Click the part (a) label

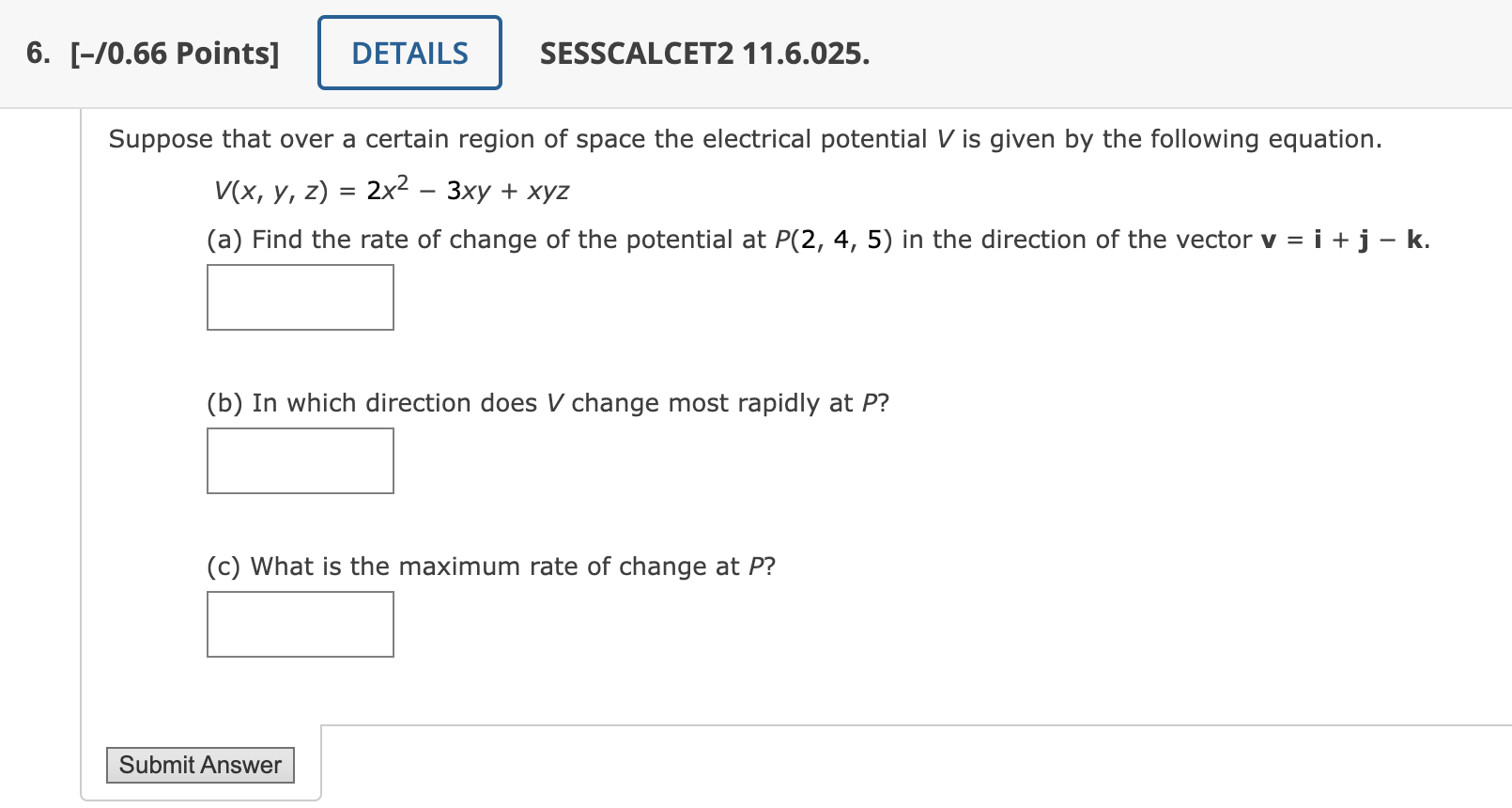tap(225, 240)
